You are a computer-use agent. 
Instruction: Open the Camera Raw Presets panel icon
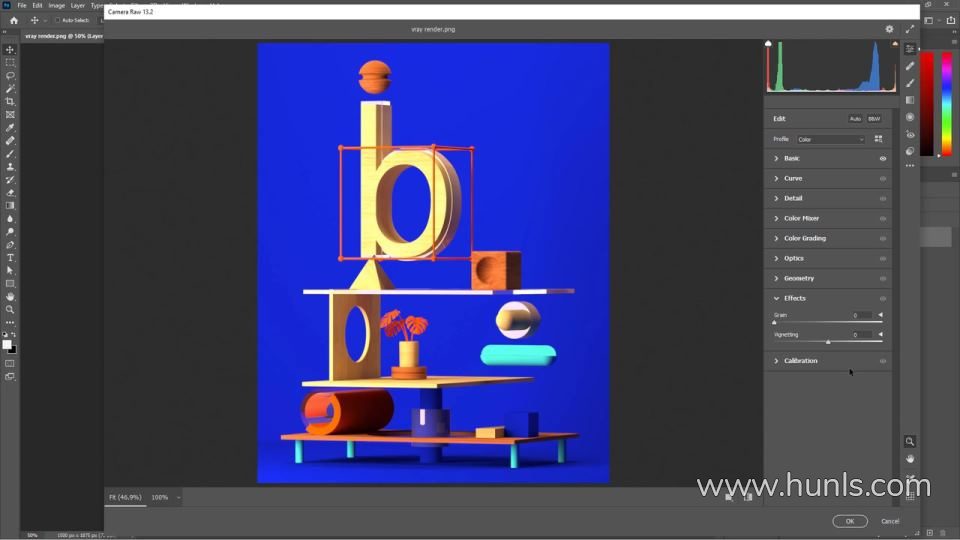[x=910, y=151]
